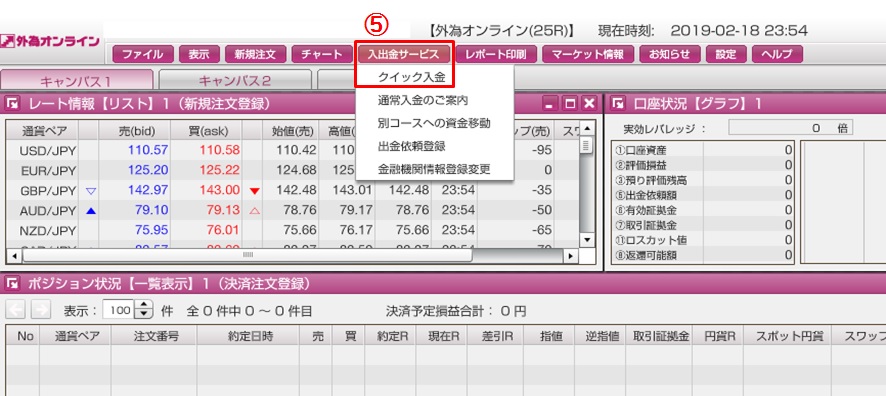
Task: Click the GBP/JPY ask price 143.00
Action: [219, 190]
